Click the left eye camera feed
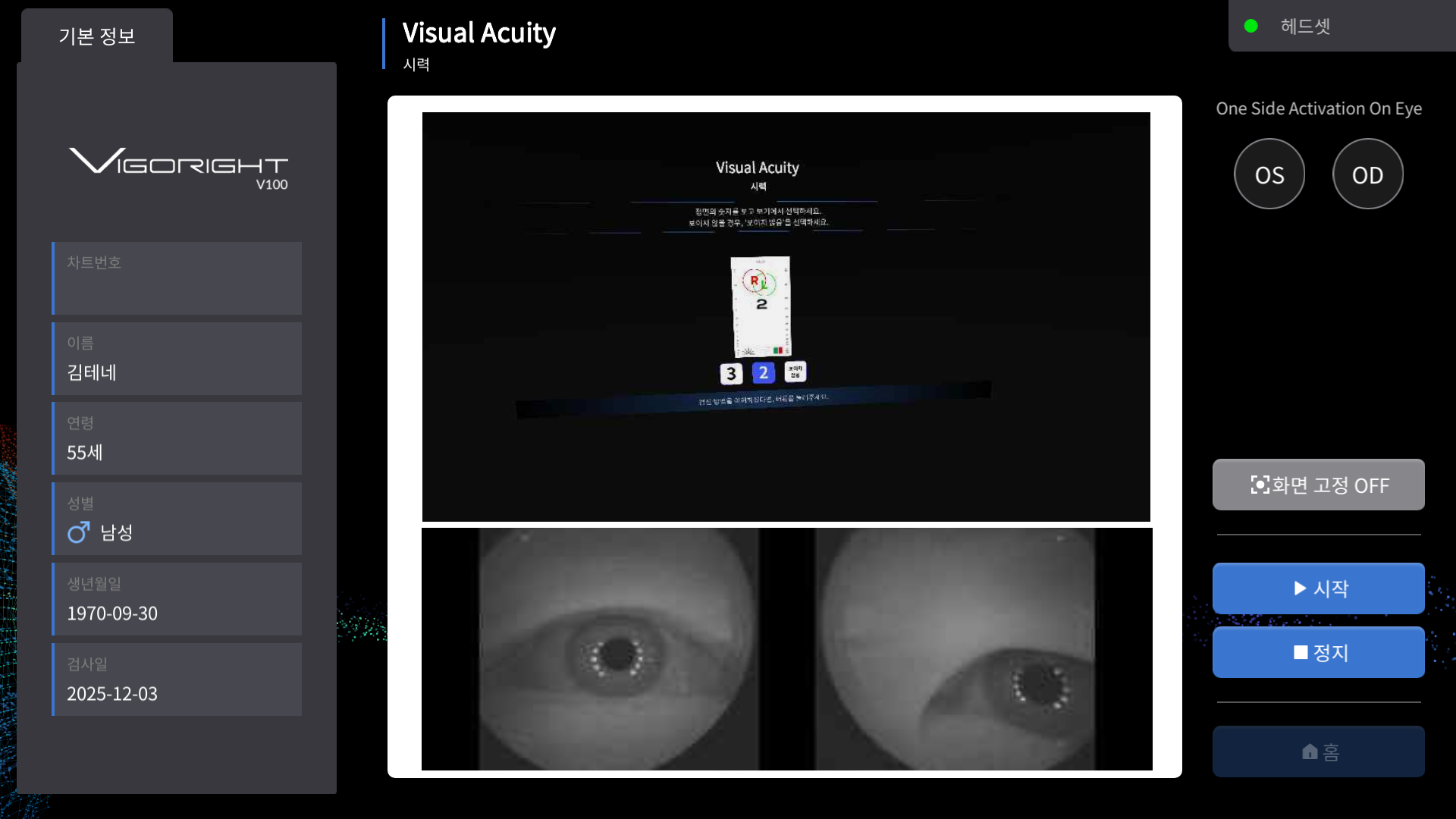Screen dimensions: 1456x819 (x=618, y=650)
